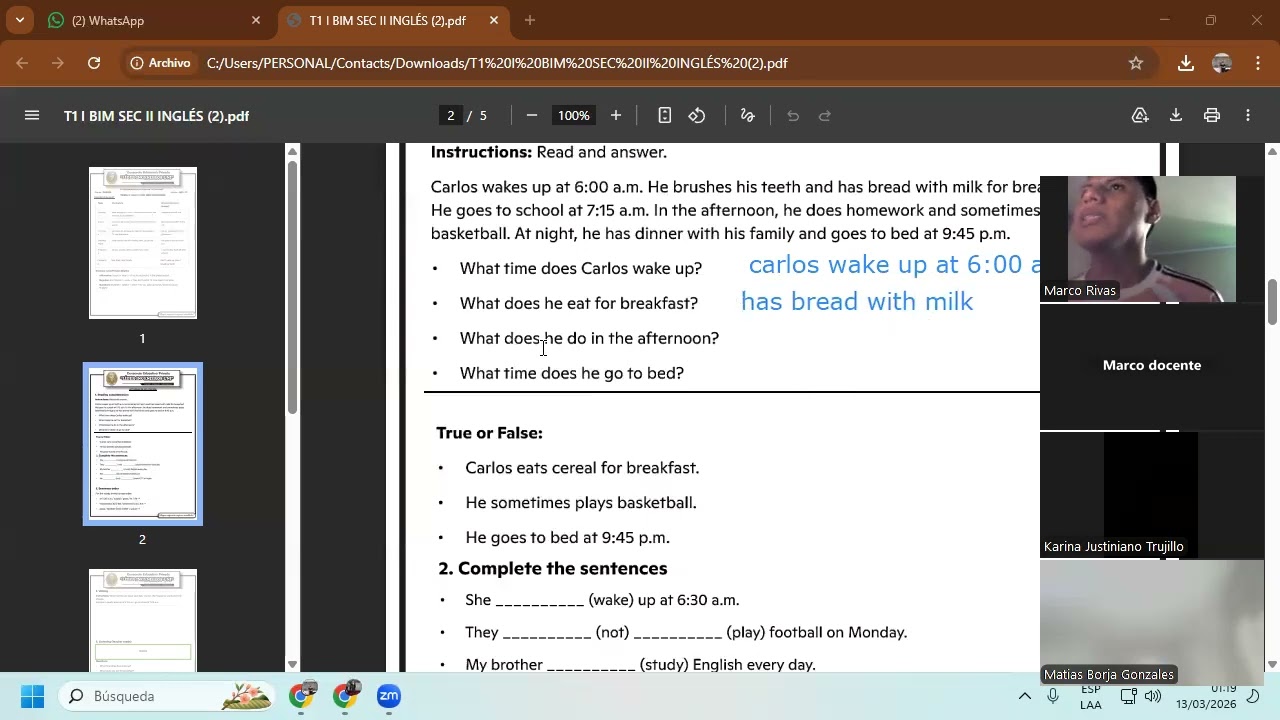Open PDF viewer more actions menu
The height and width of the screenshot is (720, 1280).
pyautogui.click(x=1248, y=116)
